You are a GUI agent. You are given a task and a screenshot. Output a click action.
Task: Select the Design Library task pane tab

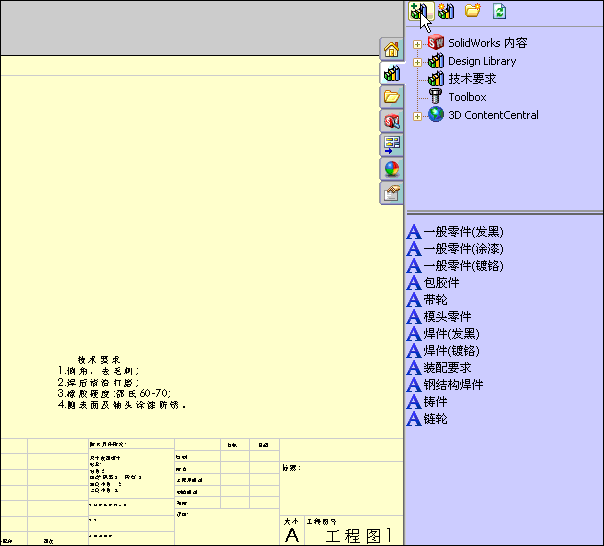tap(391, 73)
